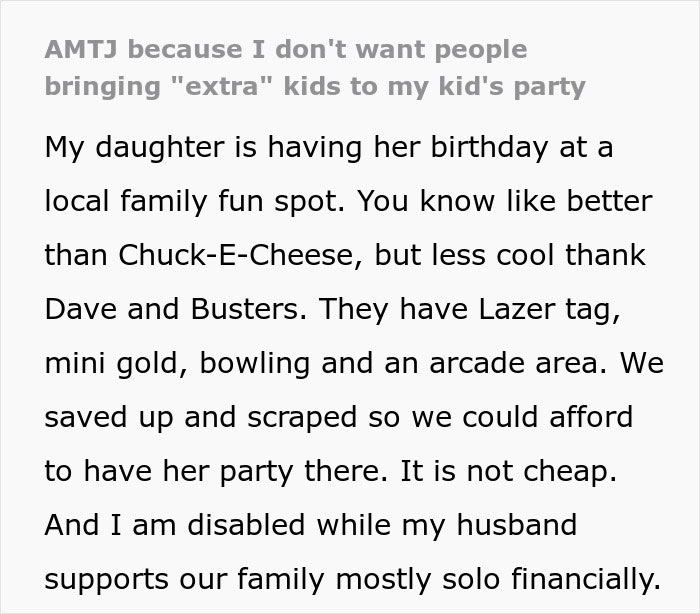Click the word "AMTJ" in the heading
The height and width of the screenshot is (614, 700).
click(81, 49)
